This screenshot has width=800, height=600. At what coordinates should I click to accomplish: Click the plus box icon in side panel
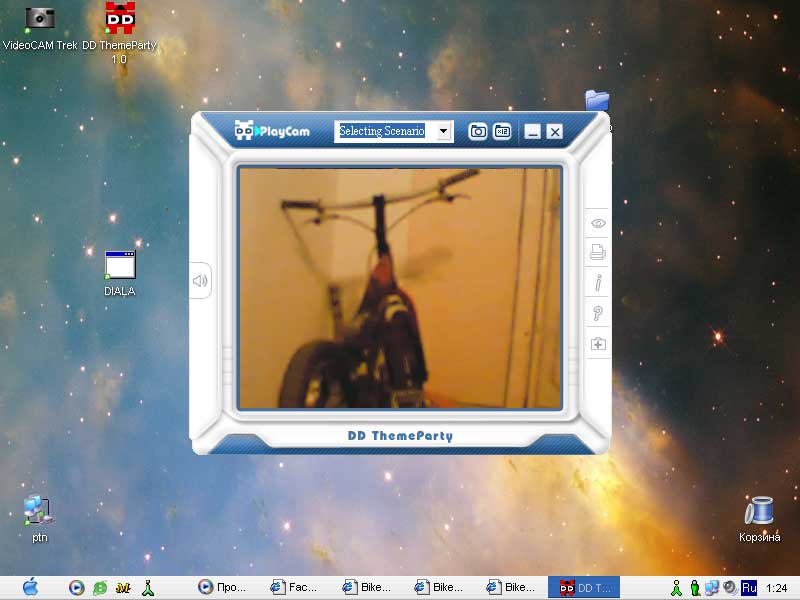tap(598, 344)
